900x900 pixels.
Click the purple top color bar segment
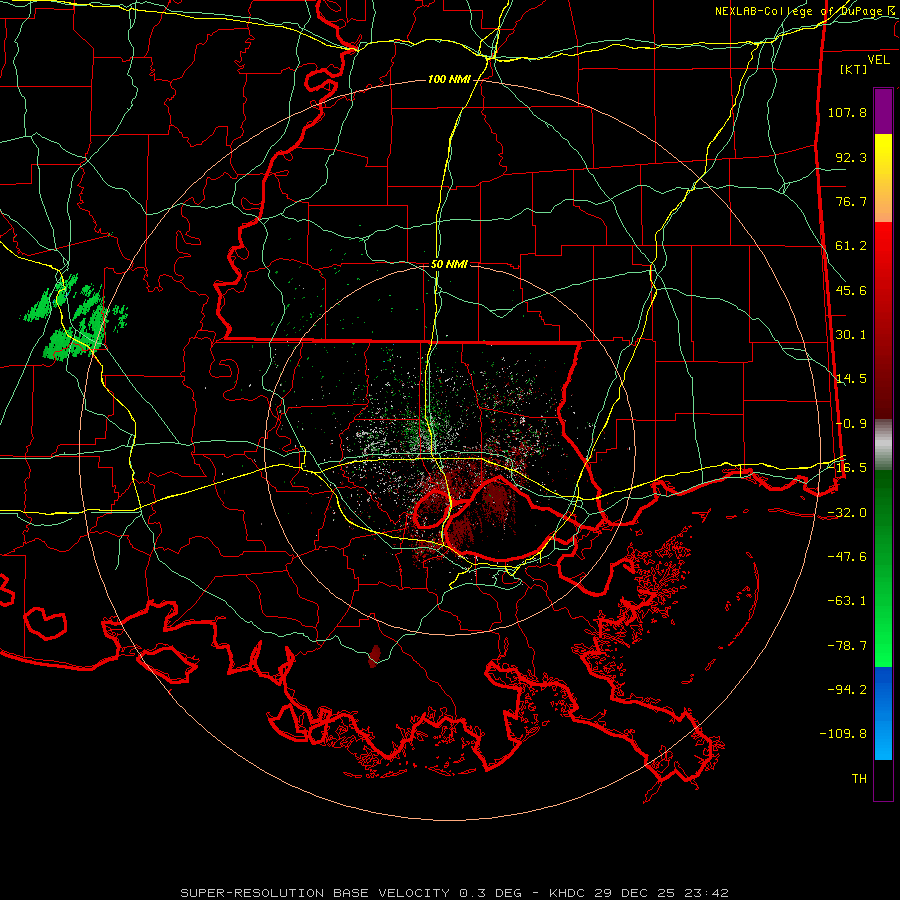point(883,111)
